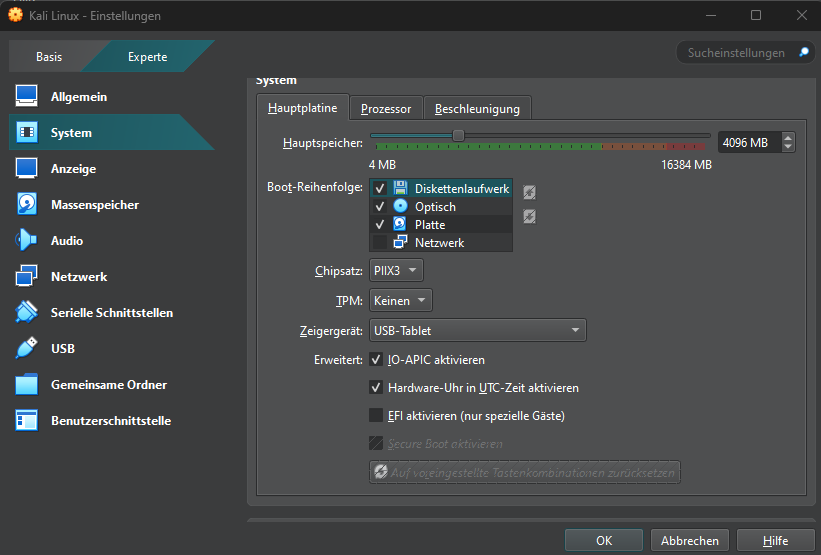Open the Netzwerk adapter icon
This screenshot has height=555, width=821.
click(27, 277)
